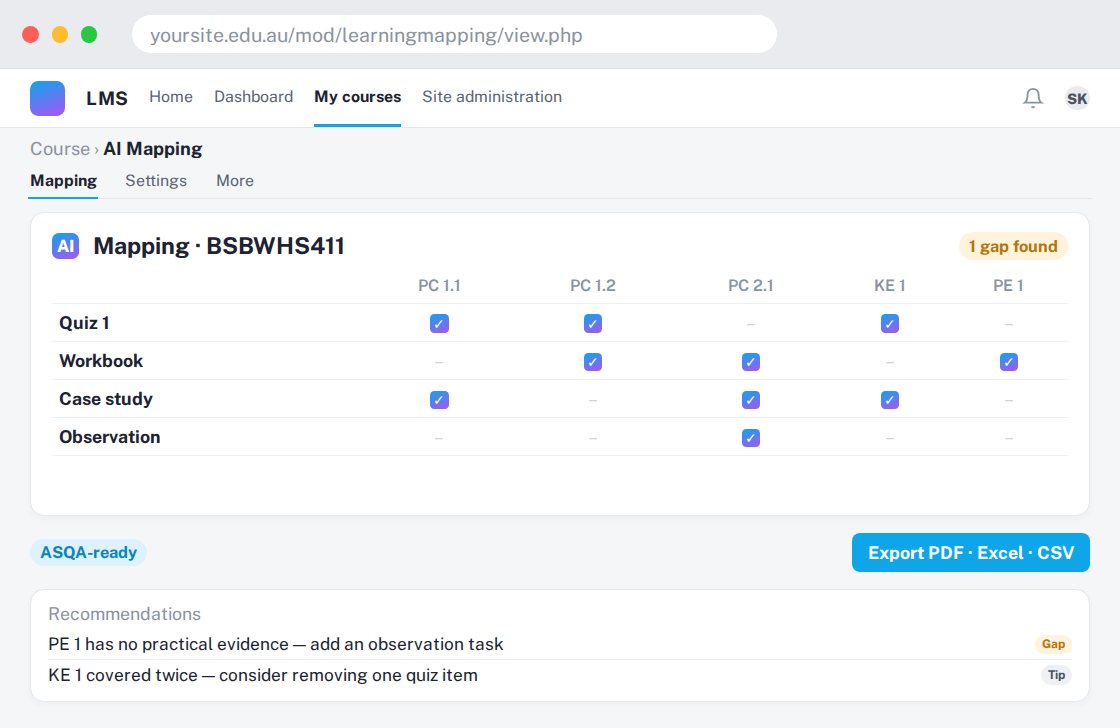Image resolution: width=1120 pixels, height=728 pixels.
Task: Open Dashboard from the navigation bar
Action: 254,96
